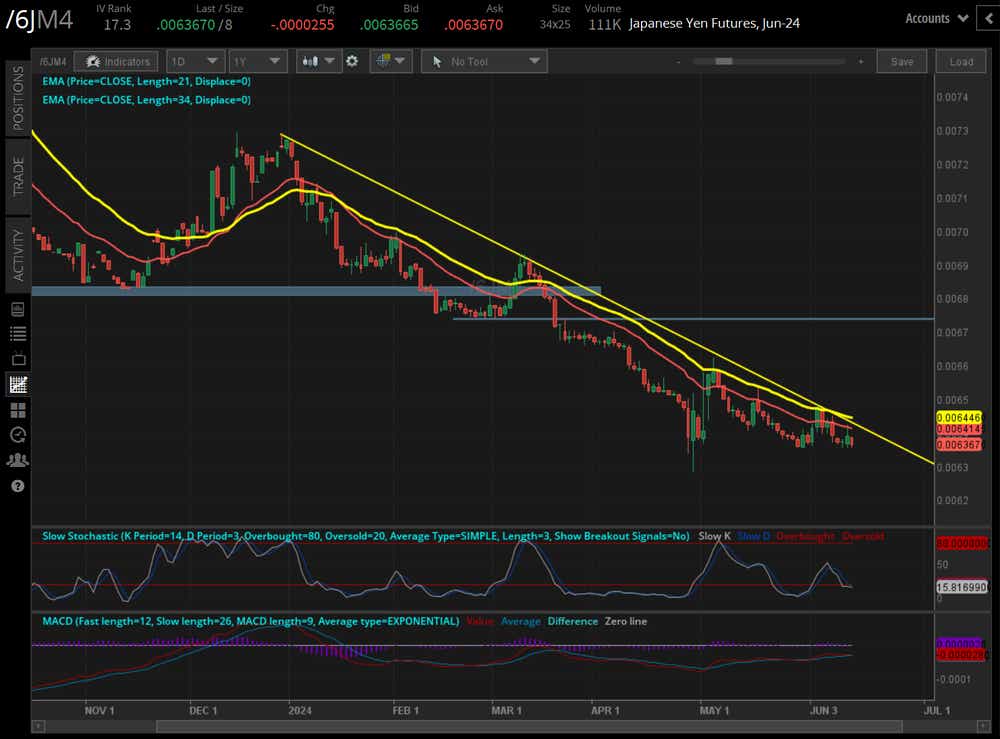Open the candlestick chart style selector
Viewport: 1000px width, 739px height.
click(x=319, y=61)
